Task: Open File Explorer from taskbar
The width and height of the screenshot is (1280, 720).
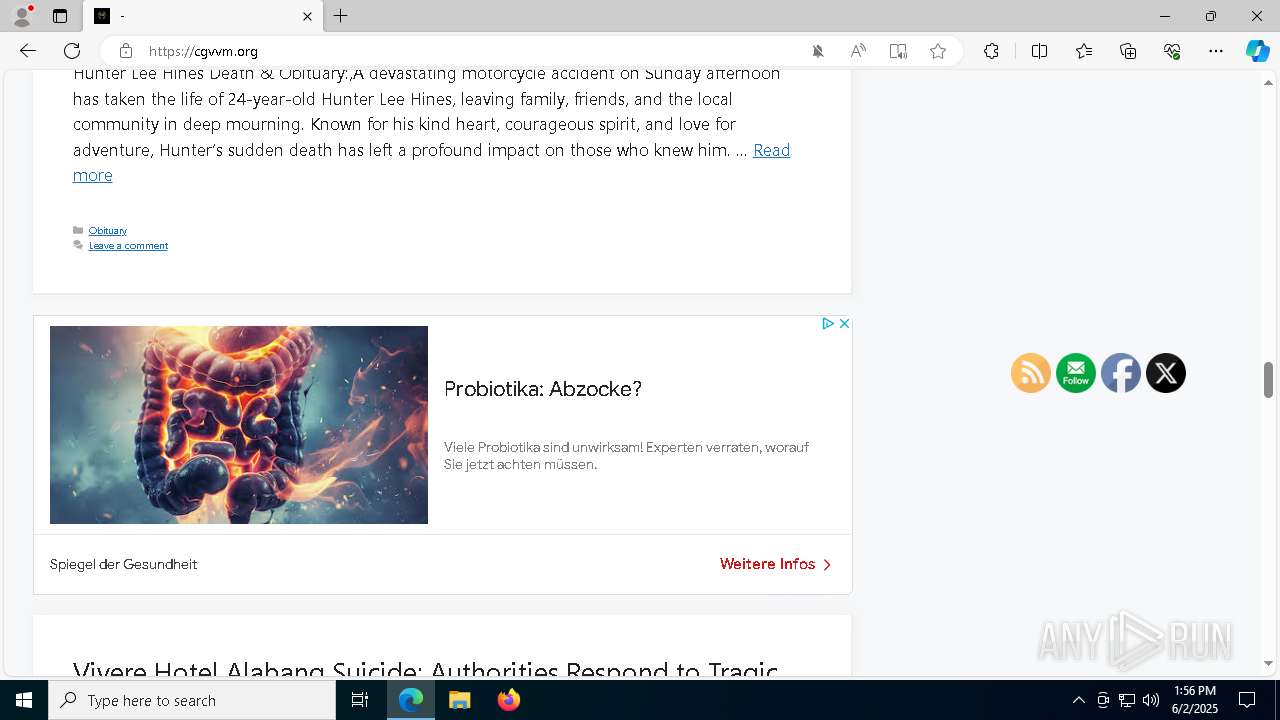Action: [460, 700]
